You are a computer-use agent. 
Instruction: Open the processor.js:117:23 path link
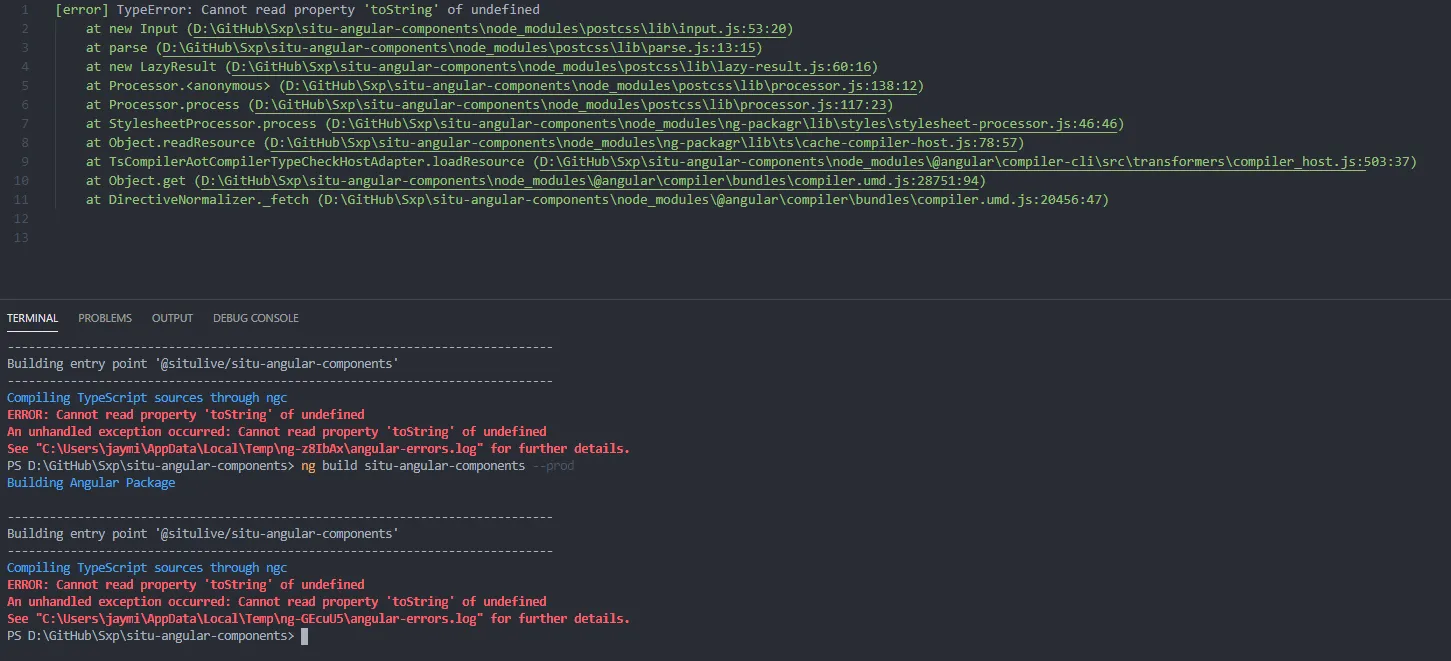[570, 105]
